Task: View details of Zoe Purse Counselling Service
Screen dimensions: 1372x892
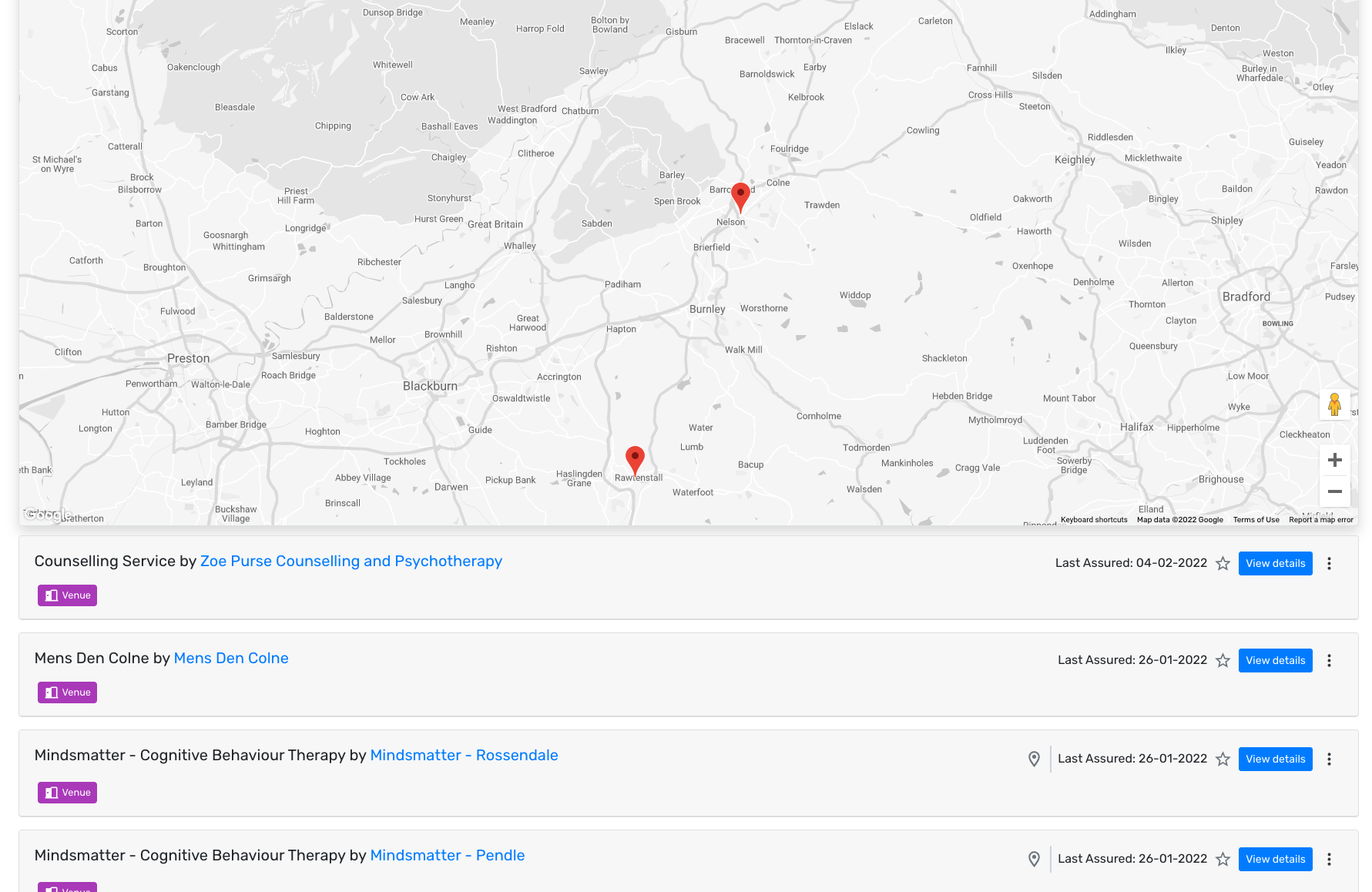Action: (1275, 563)
